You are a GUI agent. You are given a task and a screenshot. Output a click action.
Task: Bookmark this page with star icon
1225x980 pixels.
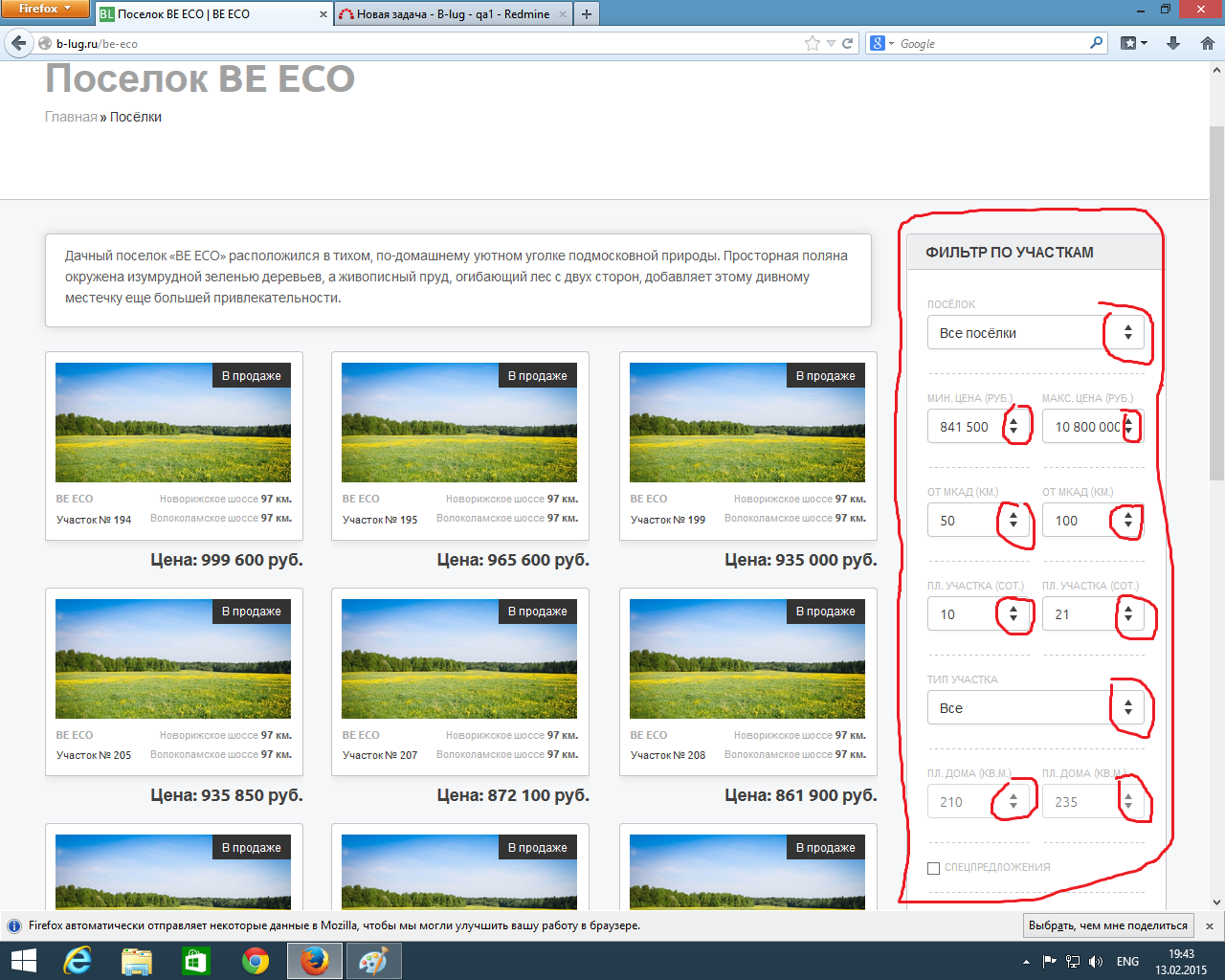[813, 43]
